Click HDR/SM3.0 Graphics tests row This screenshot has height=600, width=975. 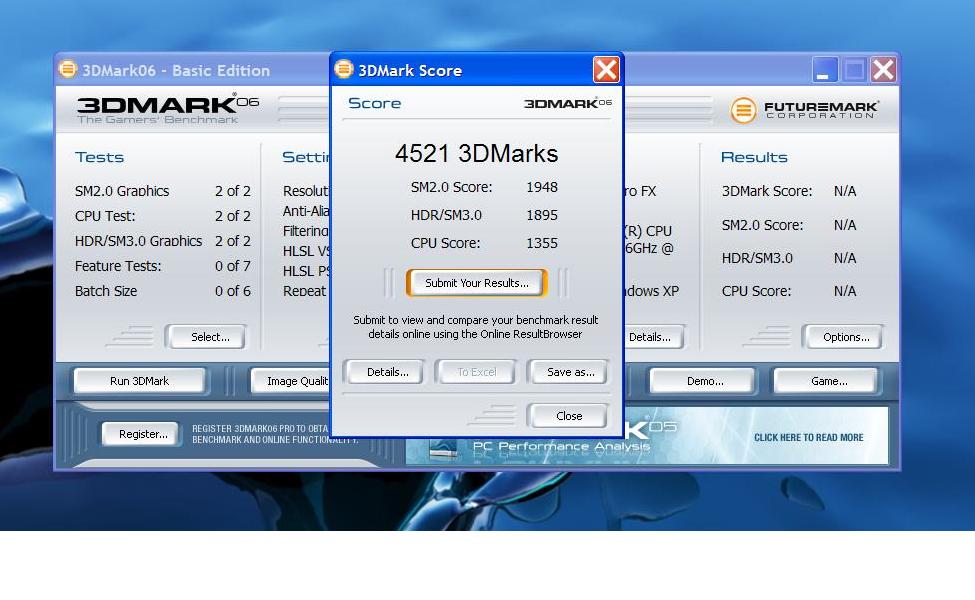[x=162, y=241]
